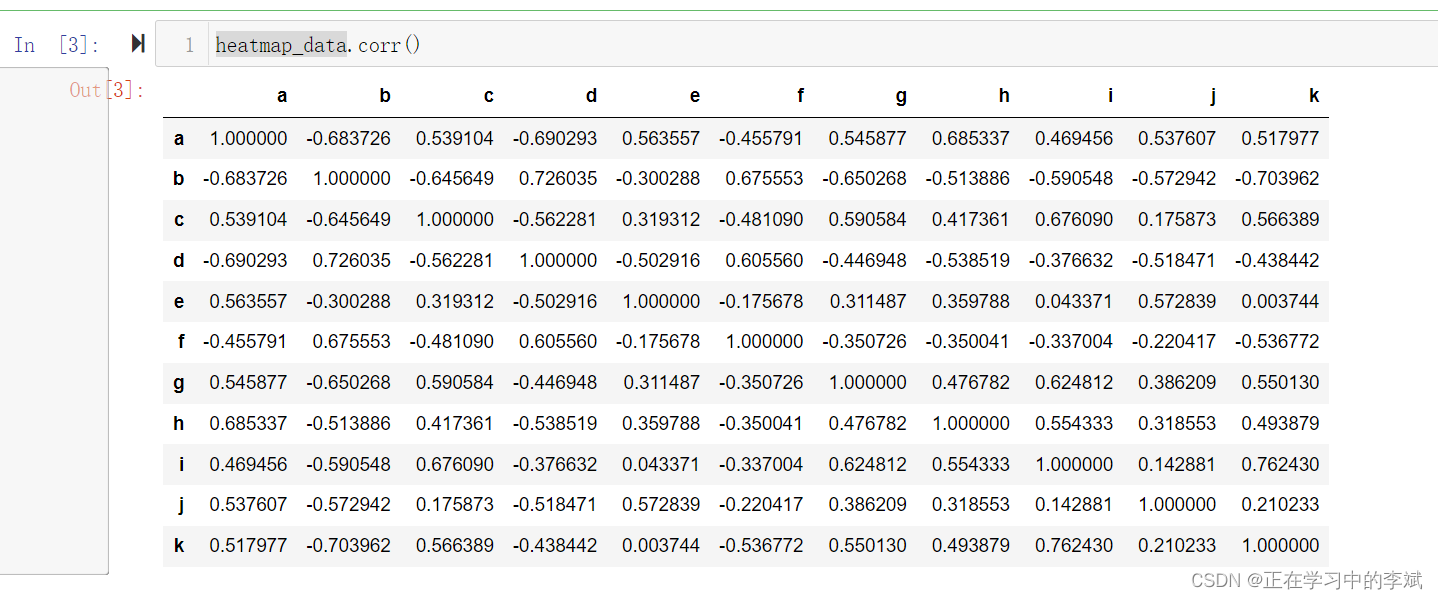Click column header e

pyautogui.click(x=695, y=96)
